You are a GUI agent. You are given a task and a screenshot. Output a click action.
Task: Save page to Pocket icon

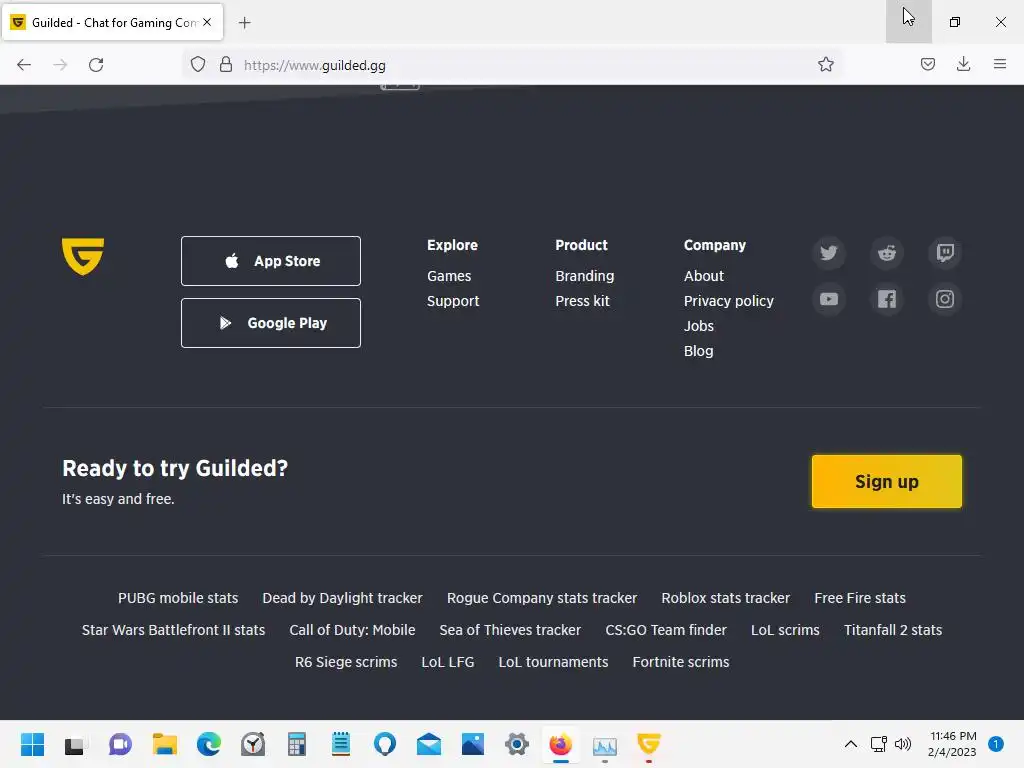927,64
